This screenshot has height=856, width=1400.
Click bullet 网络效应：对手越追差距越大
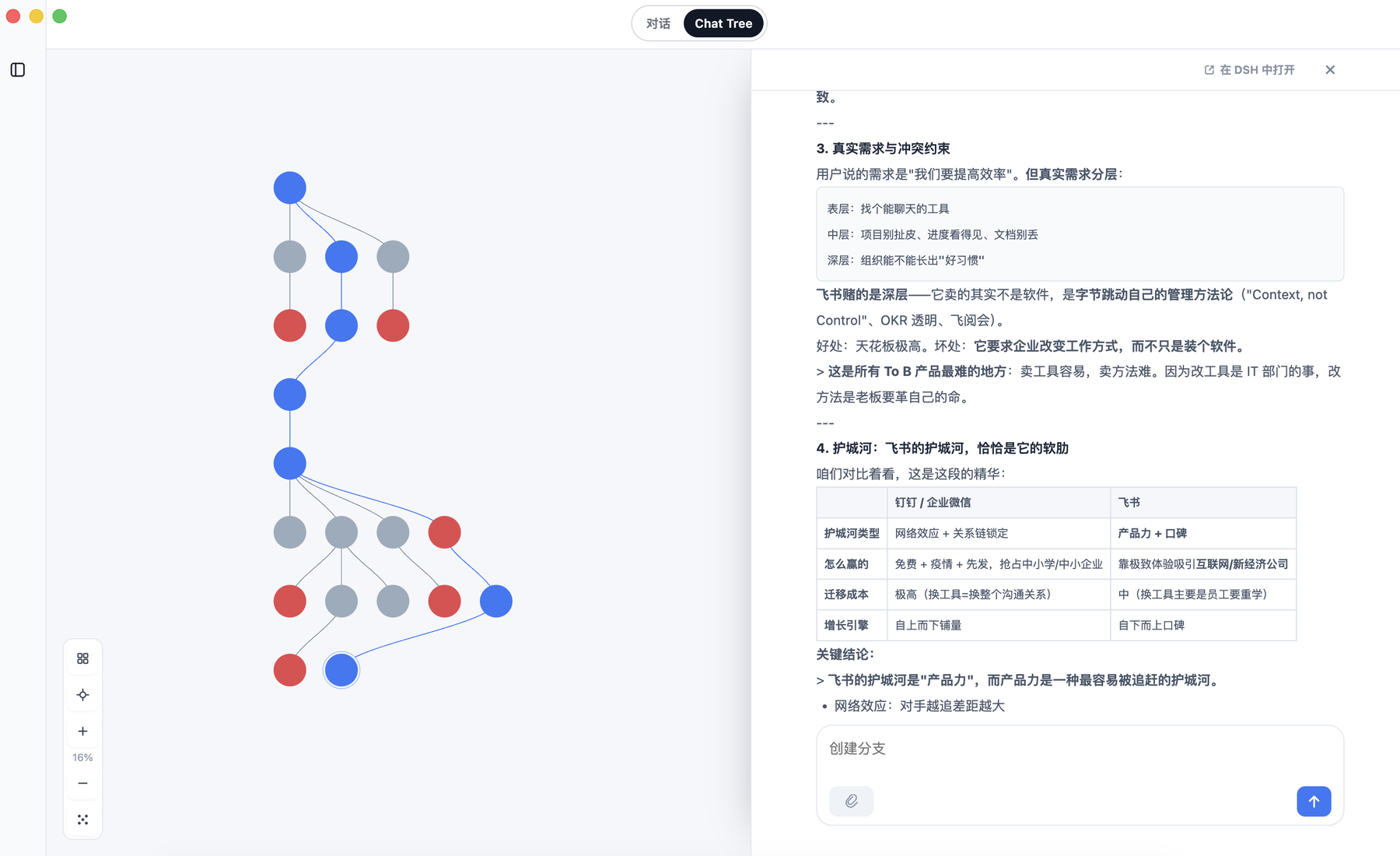pyautogui.click(x=919, y=706)
